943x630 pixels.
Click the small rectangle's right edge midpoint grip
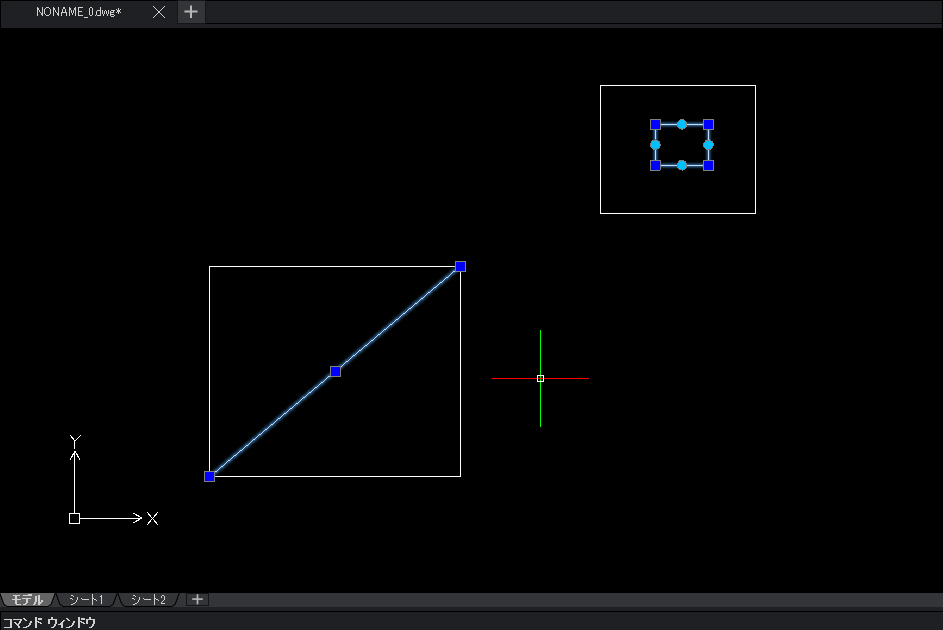click(x=708, y=145)
